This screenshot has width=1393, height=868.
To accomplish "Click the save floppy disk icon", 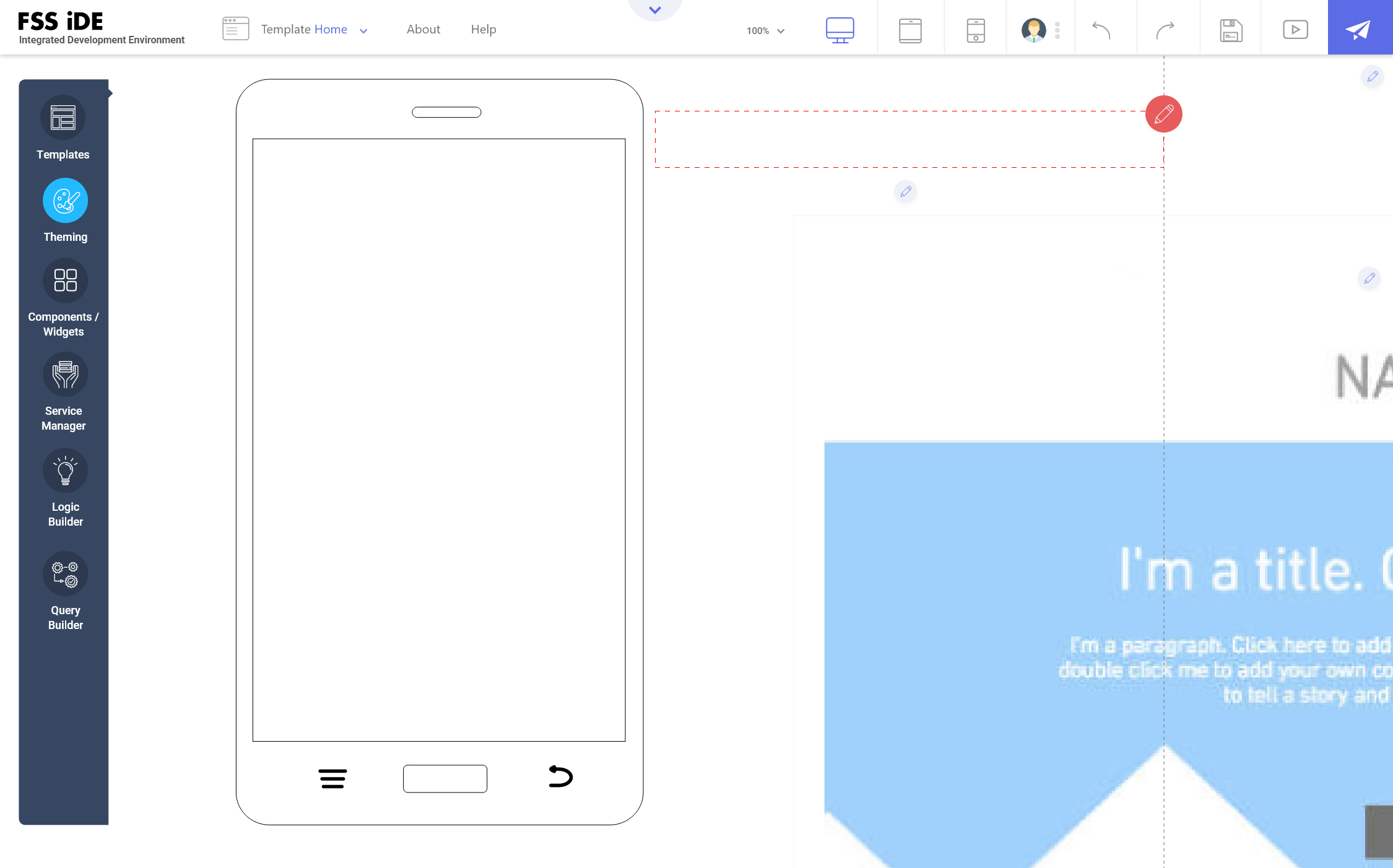I will pyautogui.click(x=1231, y=30).
